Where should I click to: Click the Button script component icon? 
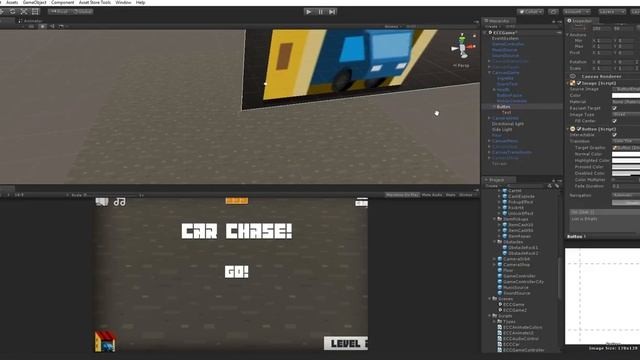[x=573, y=129]
